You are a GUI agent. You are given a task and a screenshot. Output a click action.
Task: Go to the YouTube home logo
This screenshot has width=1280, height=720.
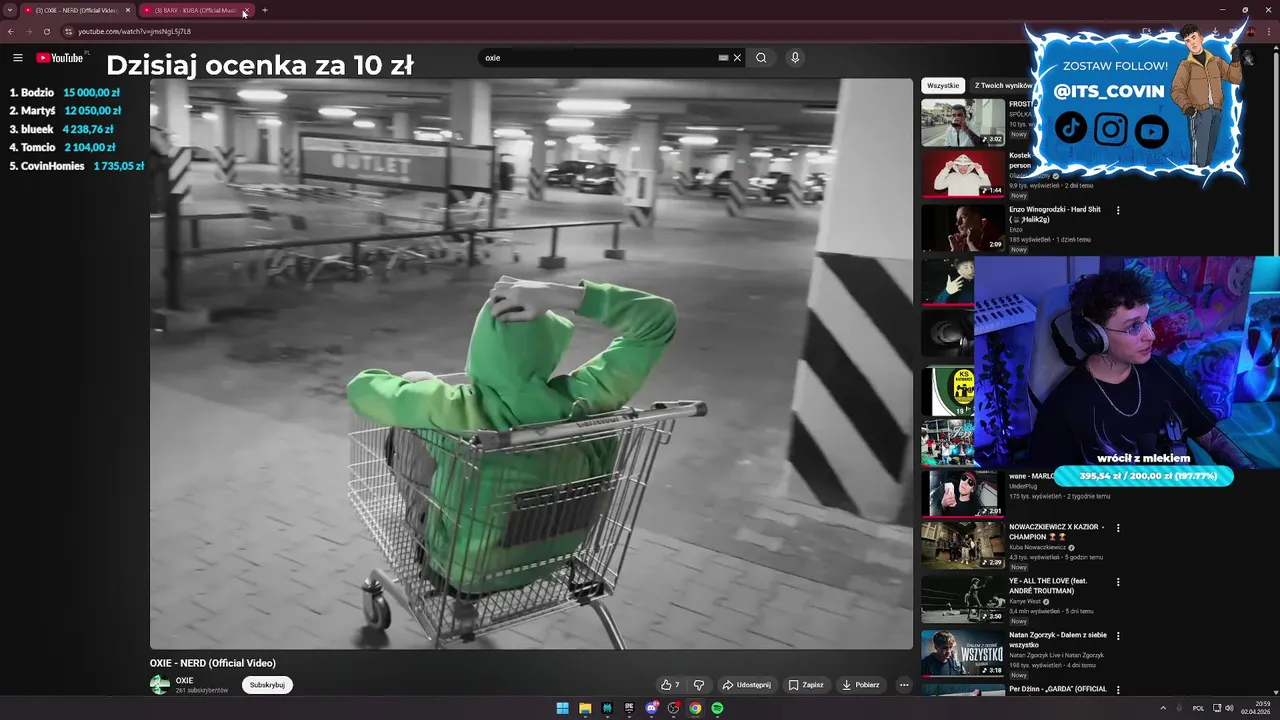point(60,58)
